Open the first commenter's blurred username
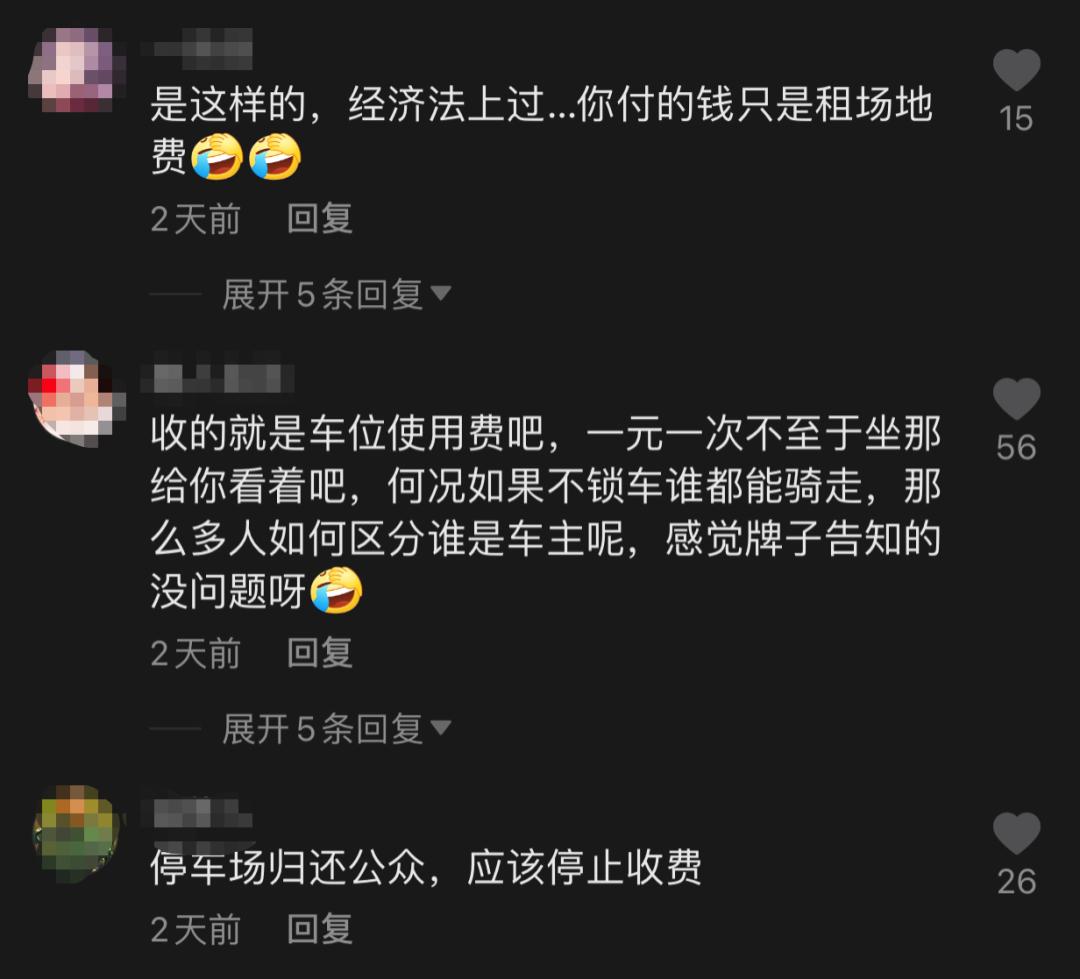This screenshot has width=1080, height=979. (x=197, y=49)
